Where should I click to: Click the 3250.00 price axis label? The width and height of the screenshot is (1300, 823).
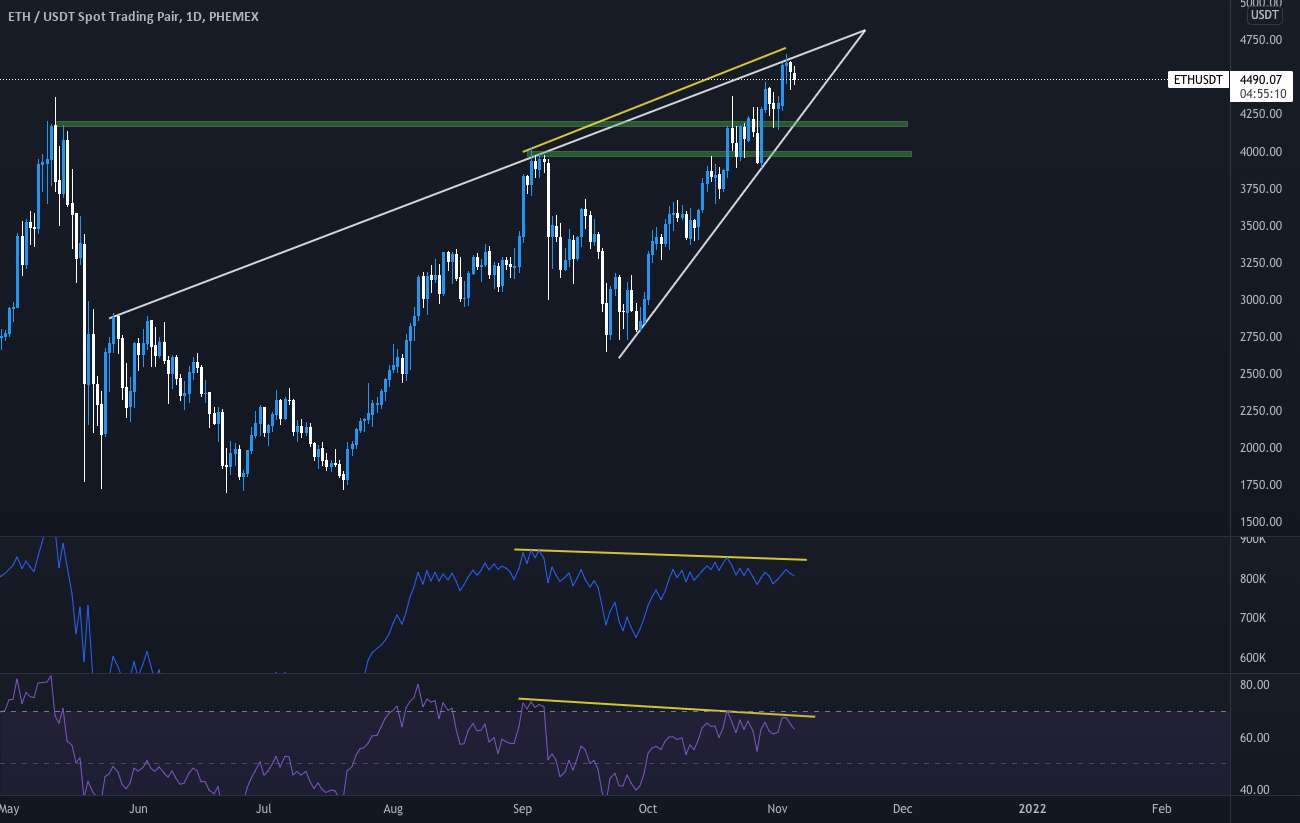(x=1260, y=263)
